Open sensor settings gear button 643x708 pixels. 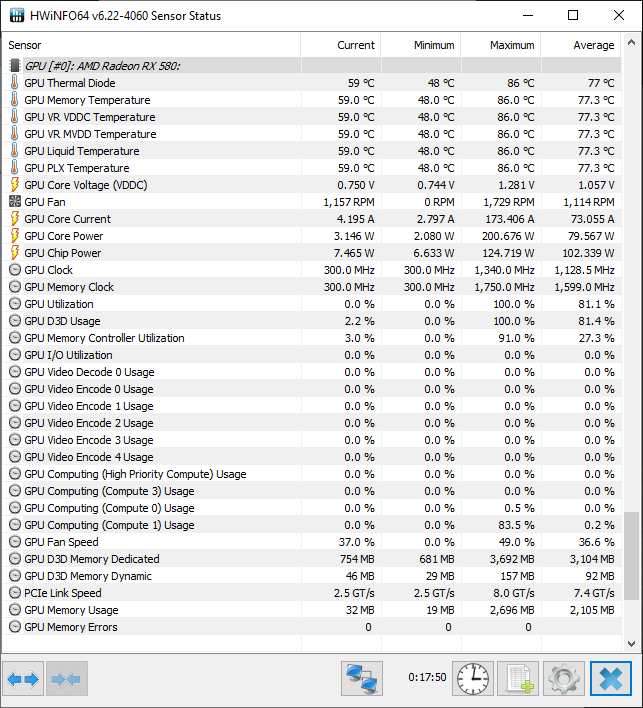564,679
